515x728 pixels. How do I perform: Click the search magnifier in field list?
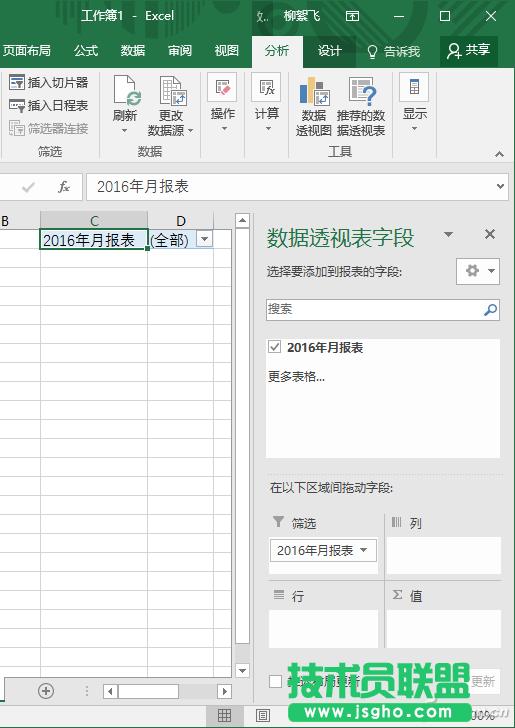[490, 310]
